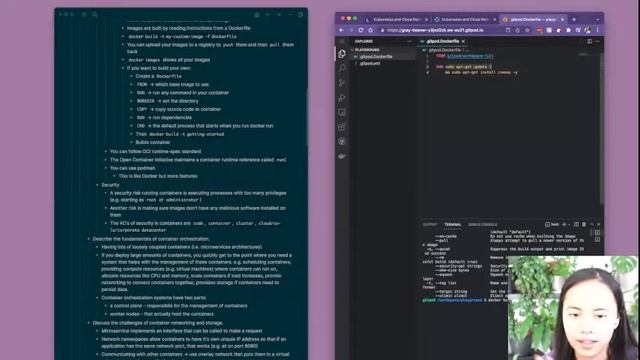The image size is (640, 360).
Task: Open the Explorer view in the activity bar
Action: tap(342, 54)
